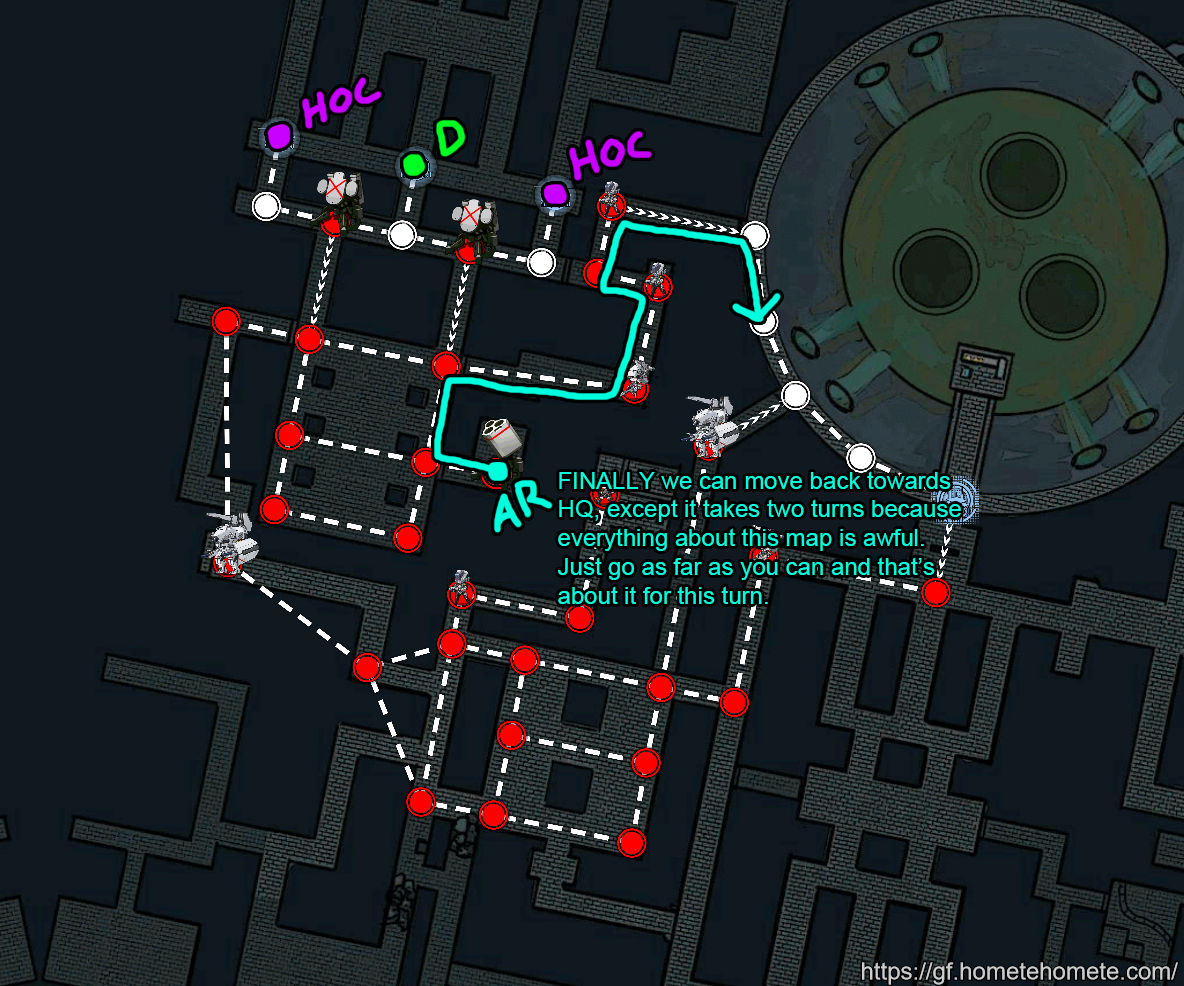Select the bottom-right corner red node of the lower grid
Image resolution: width=1184 pixels, height=986 pixels.
[x=631, y=843]
